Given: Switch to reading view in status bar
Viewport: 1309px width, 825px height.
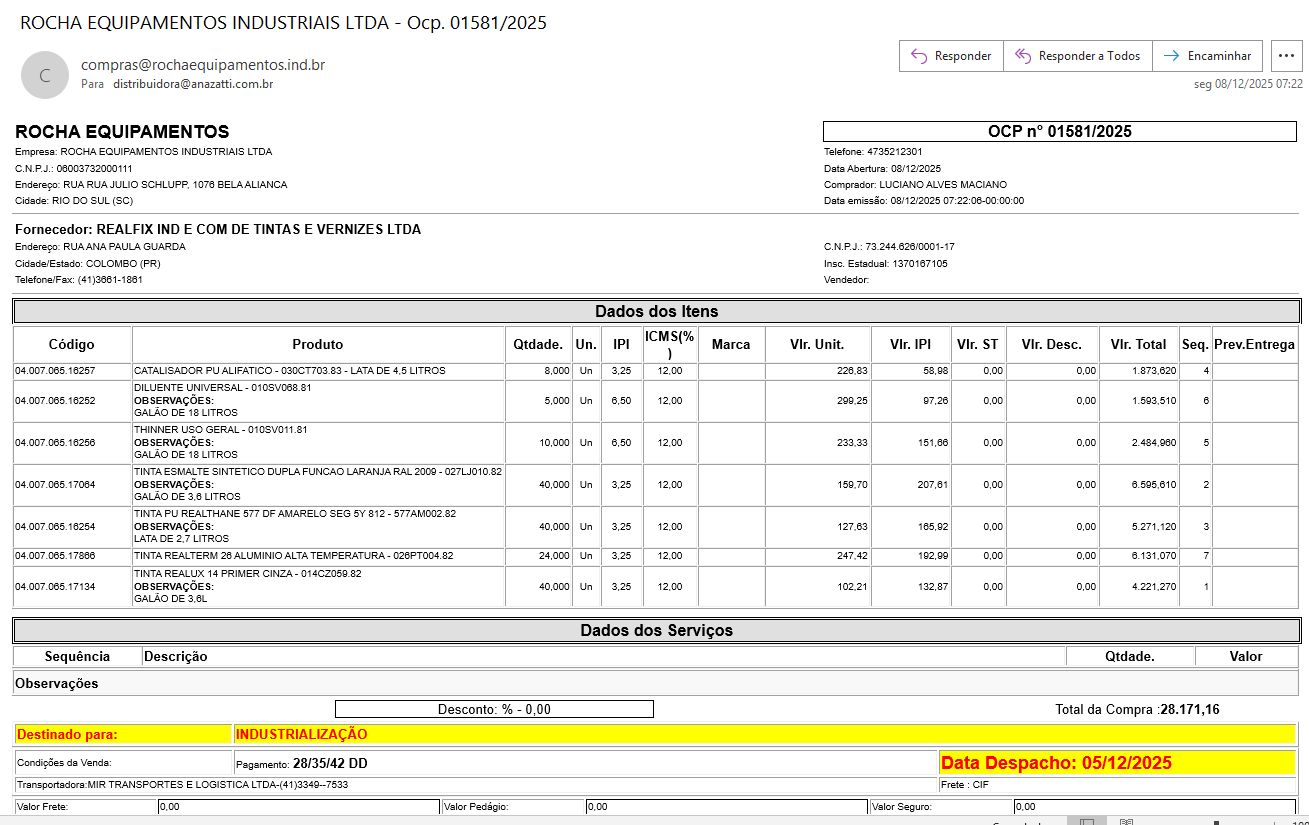Looking at the screenshot, I should point(1126,821).
